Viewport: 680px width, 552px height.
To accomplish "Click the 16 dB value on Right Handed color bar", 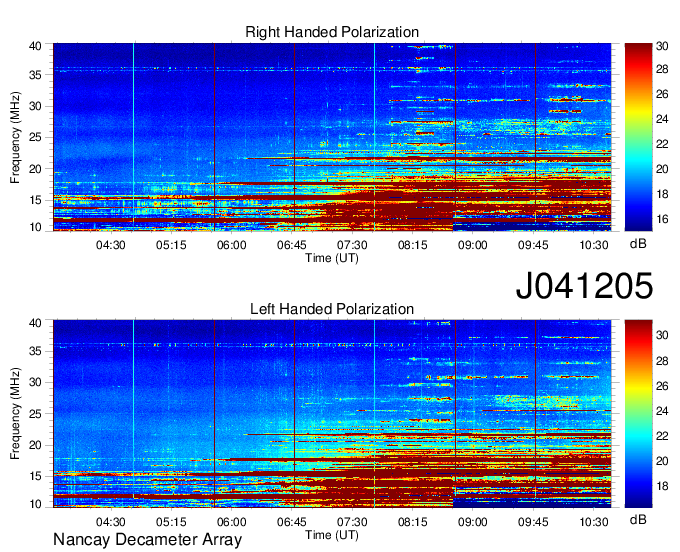I will tap(662, 219).
